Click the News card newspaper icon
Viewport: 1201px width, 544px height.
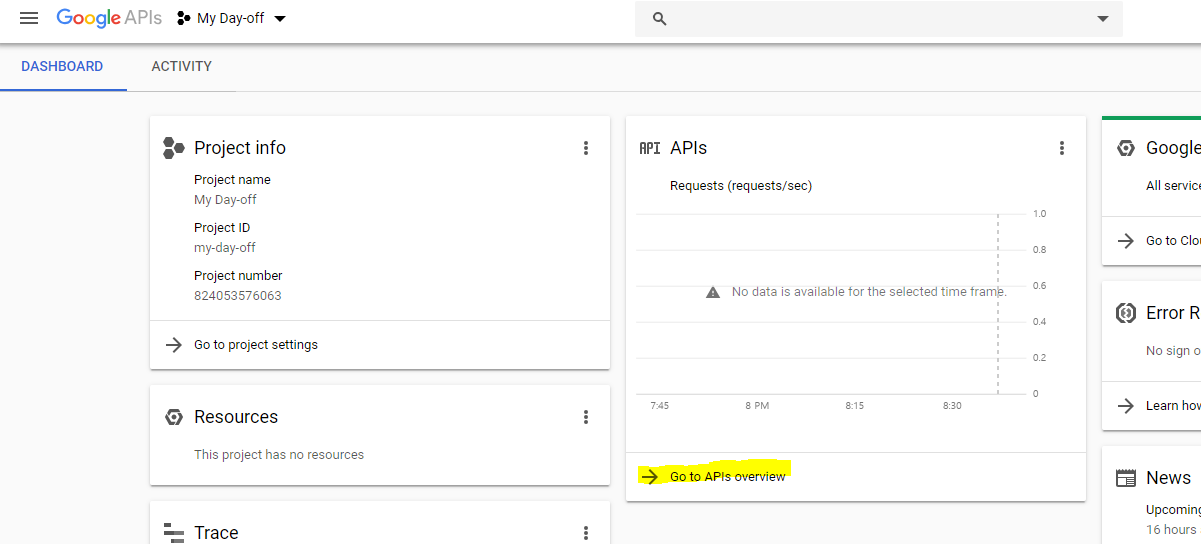1126,478
